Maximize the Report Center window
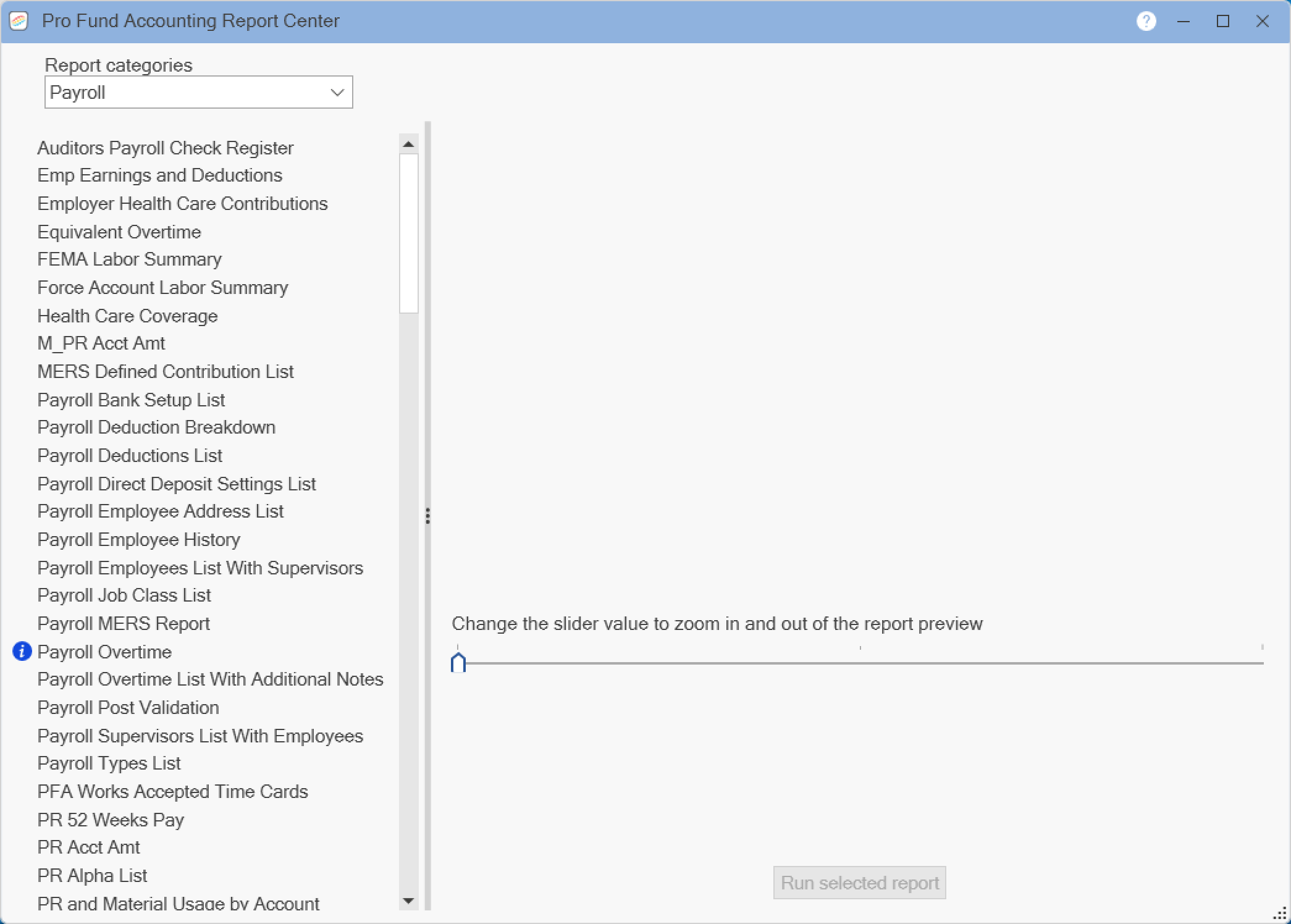Viewport: 1291px width, 924px height. click(x=1223, y=21)
